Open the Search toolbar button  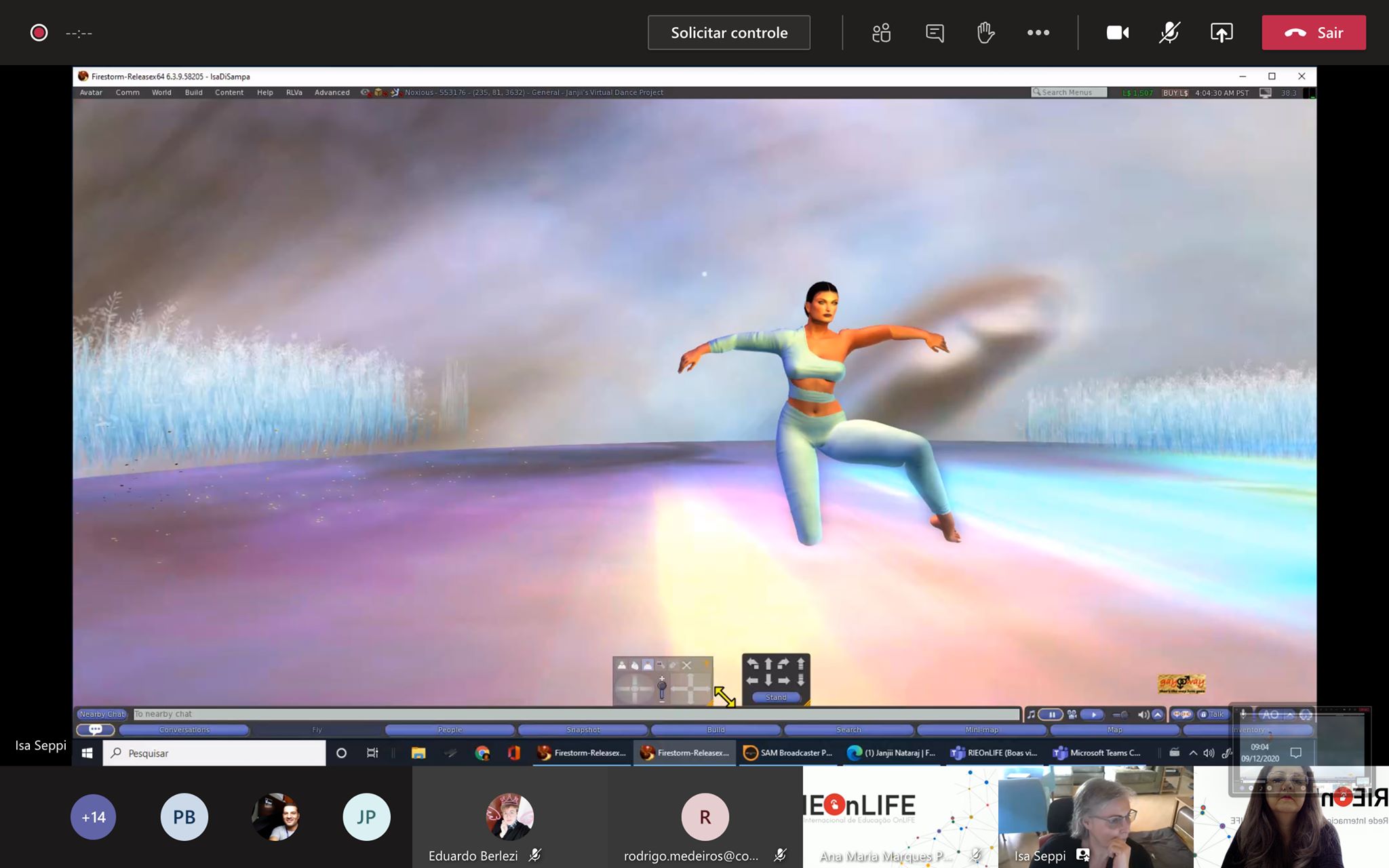[x=848, y=730]
